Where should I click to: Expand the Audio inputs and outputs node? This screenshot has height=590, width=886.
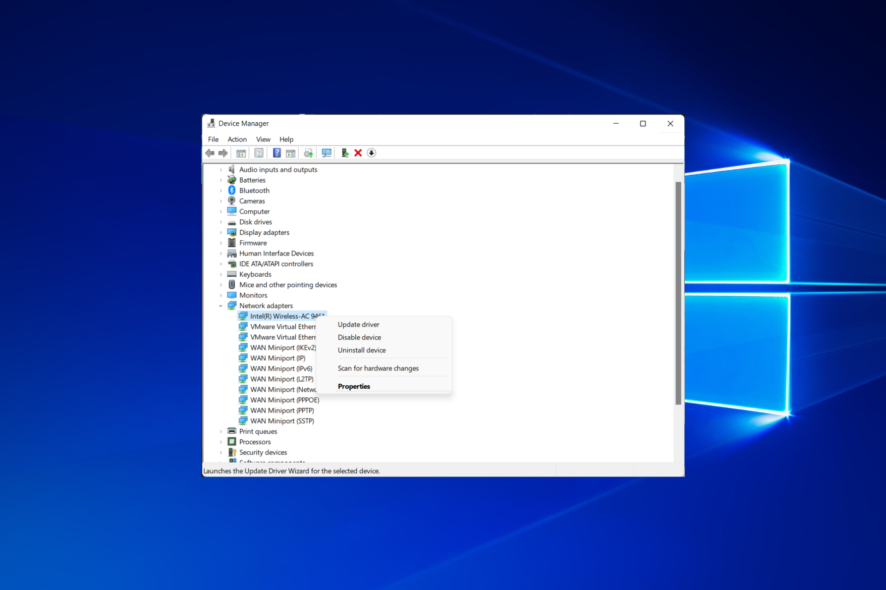coord(221,170)
